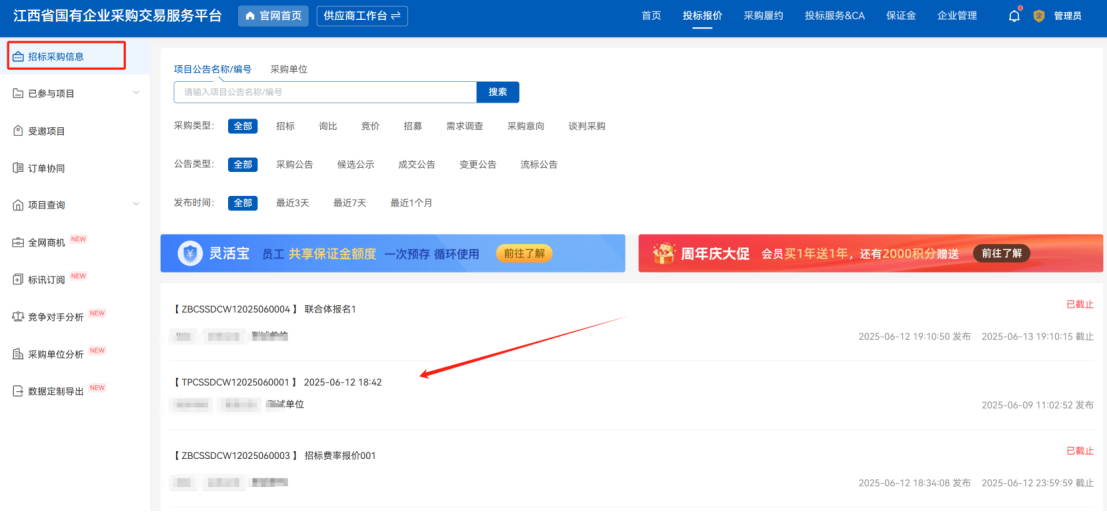Open project TPCSSDCW12025060001 entry
Viewport: 1107px width, 512px height.
[x=277, y=382]
